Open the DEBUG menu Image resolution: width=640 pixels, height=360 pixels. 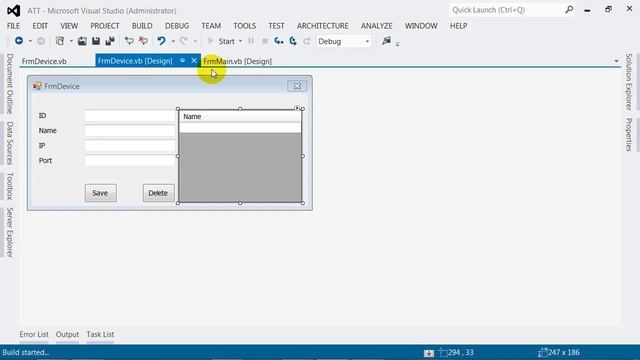tap(177, 26)
